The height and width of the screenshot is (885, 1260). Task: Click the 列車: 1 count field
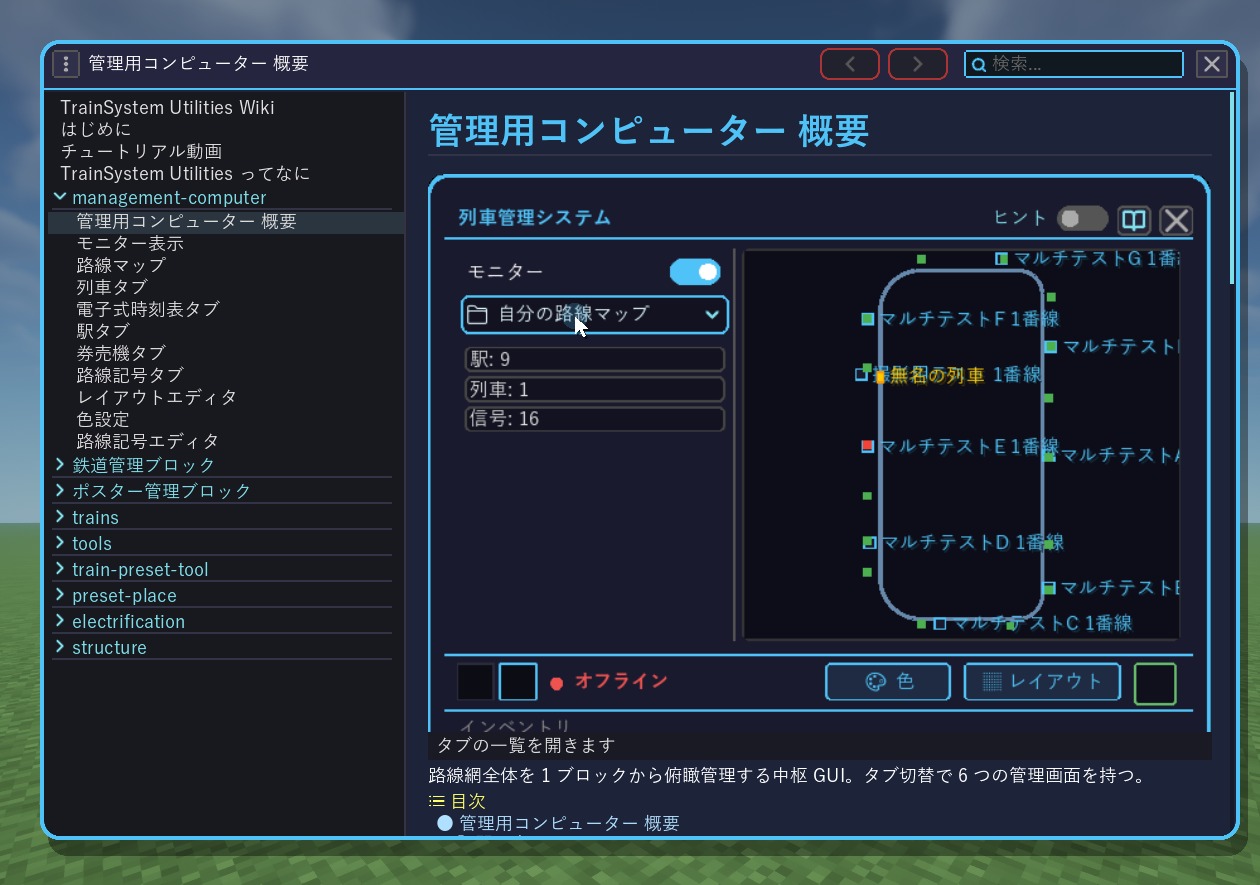click(595, 389)
